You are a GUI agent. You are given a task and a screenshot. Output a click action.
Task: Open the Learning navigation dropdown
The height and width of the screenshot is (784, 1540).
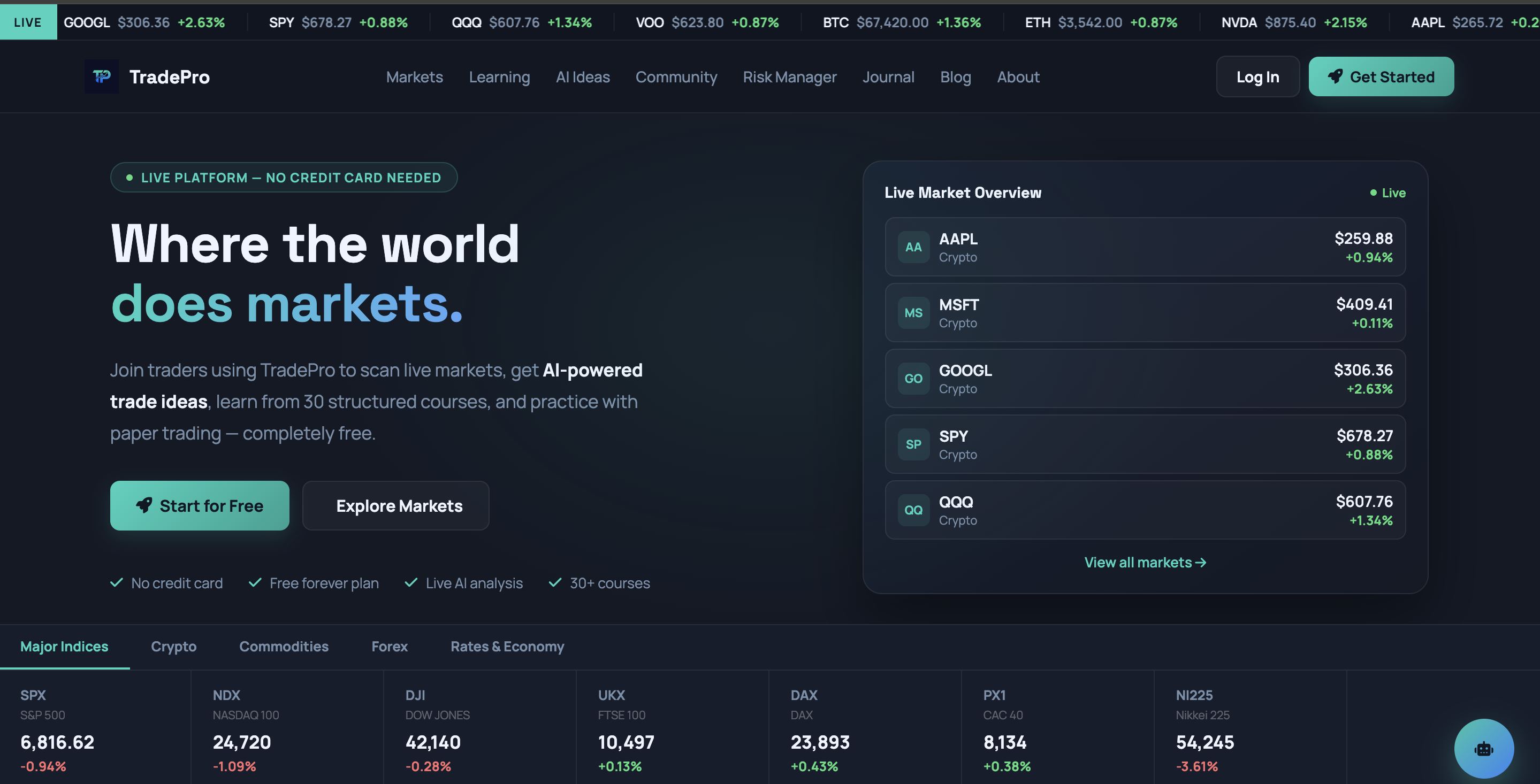[500, 76]
